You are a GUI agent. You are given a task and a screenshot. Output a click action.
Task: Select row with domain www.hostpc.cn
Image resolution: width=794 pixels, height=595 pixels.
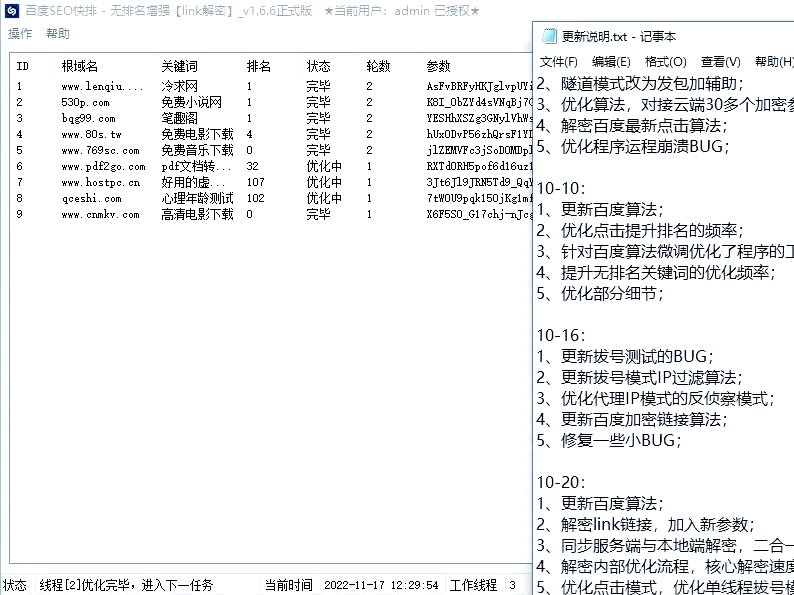(271, 182)
